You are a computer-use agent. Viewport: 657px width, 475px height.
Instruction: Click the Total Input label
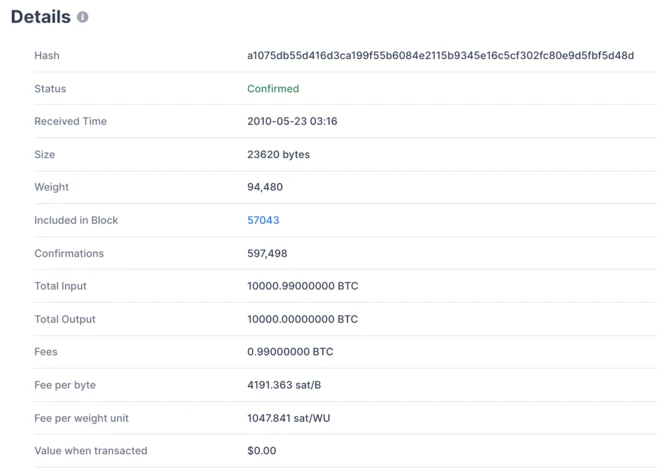click(x=60, y=286)
